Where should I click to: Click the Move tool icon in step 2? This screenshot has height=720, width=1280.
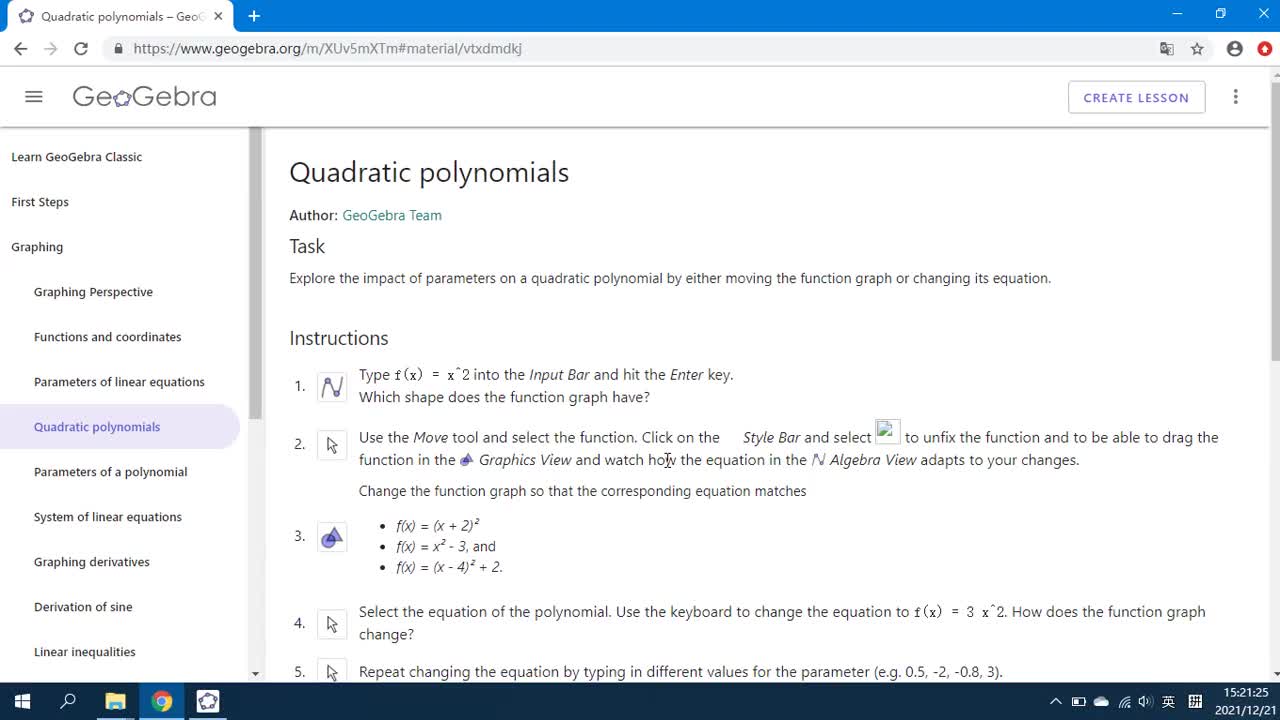click(332, 445)
